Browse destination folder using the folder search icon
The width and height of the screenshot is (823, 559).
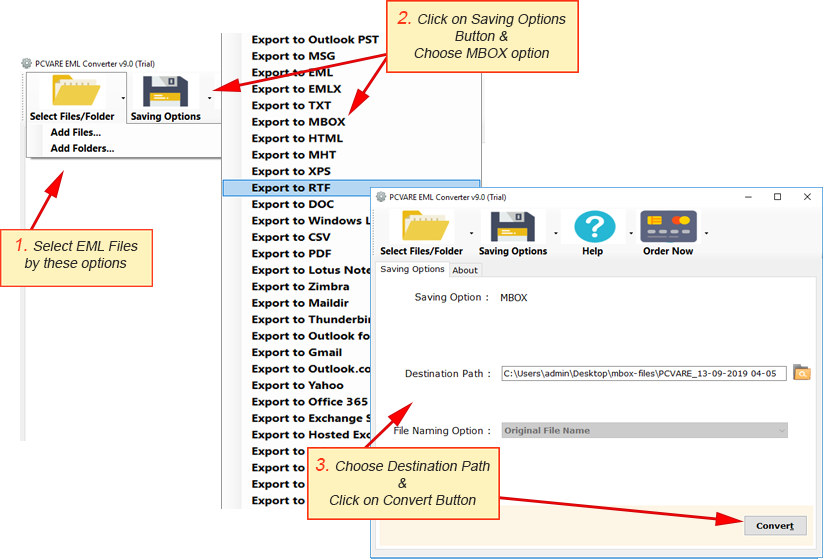click(801, 373)
